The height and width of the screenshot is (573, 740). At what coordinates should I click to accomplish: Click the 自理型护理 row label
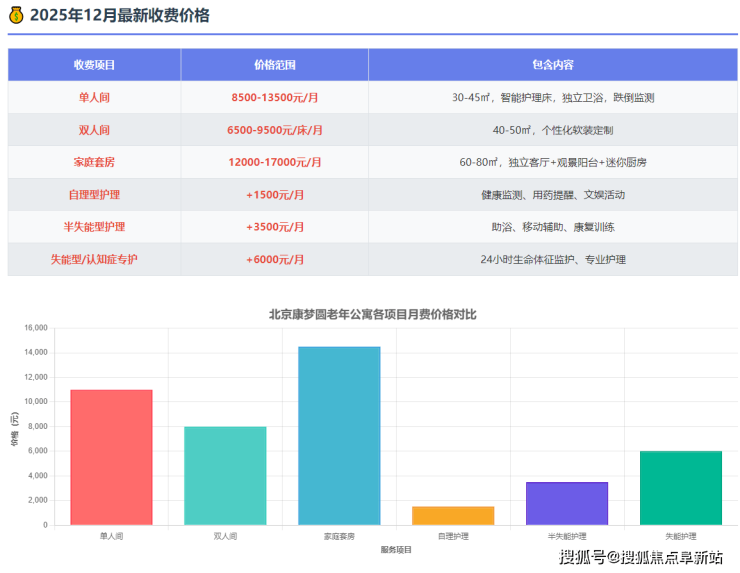(94, 195)
